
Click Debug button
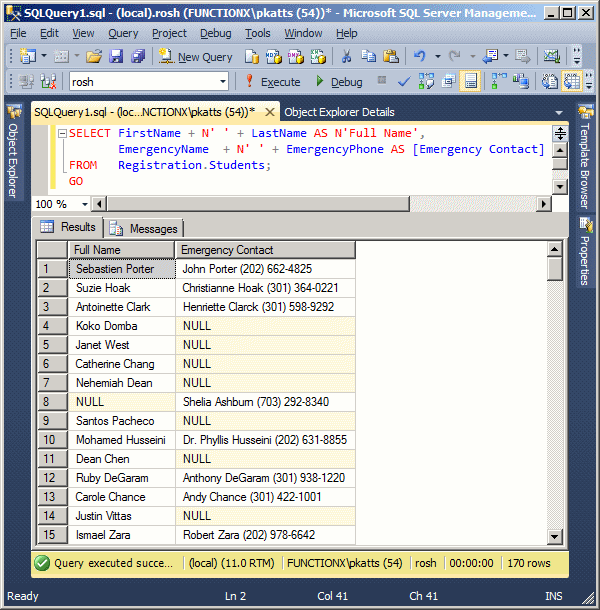(x=339, y=82)
